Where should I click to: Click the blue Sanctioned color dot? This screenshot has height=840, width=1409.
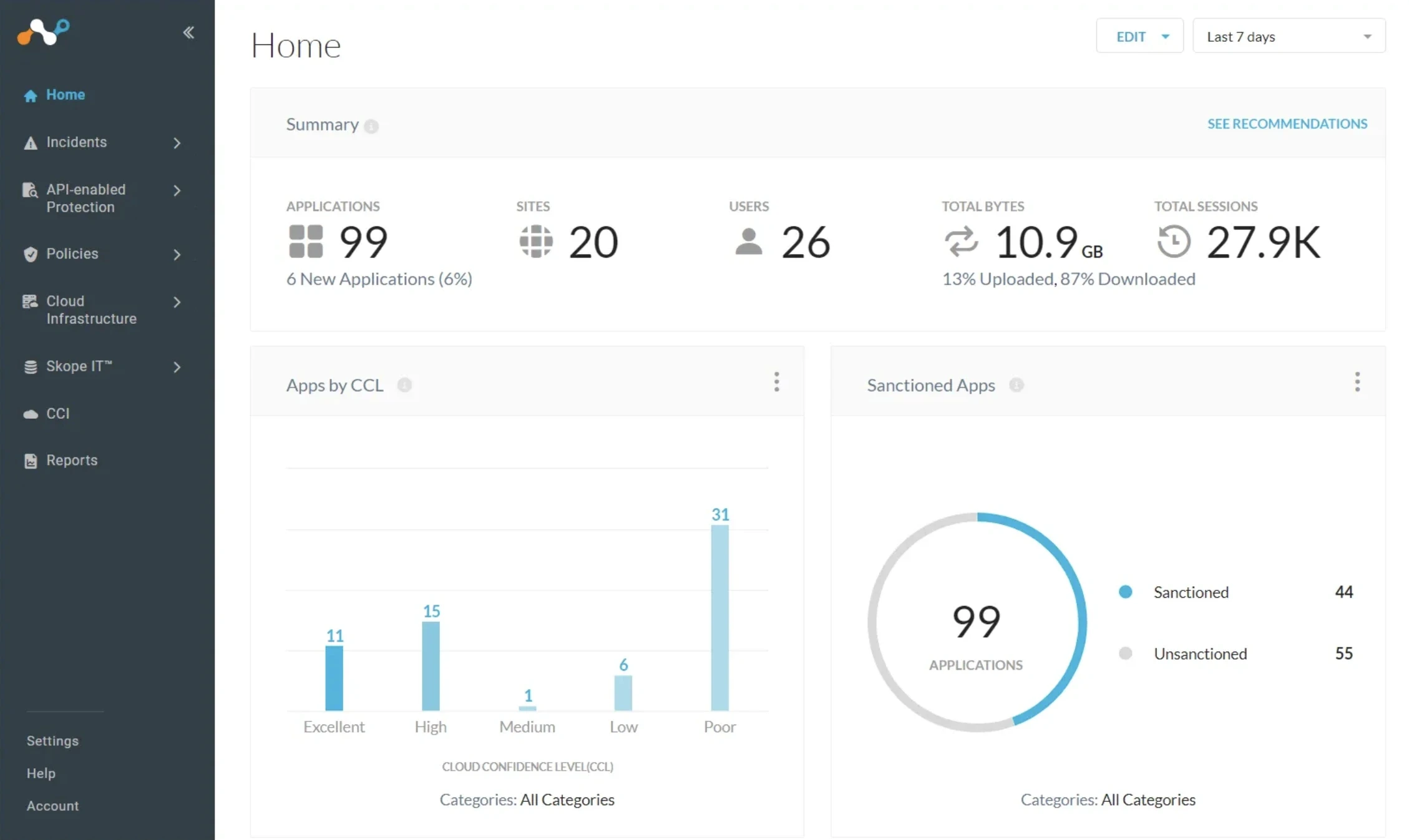point(1126,592)
